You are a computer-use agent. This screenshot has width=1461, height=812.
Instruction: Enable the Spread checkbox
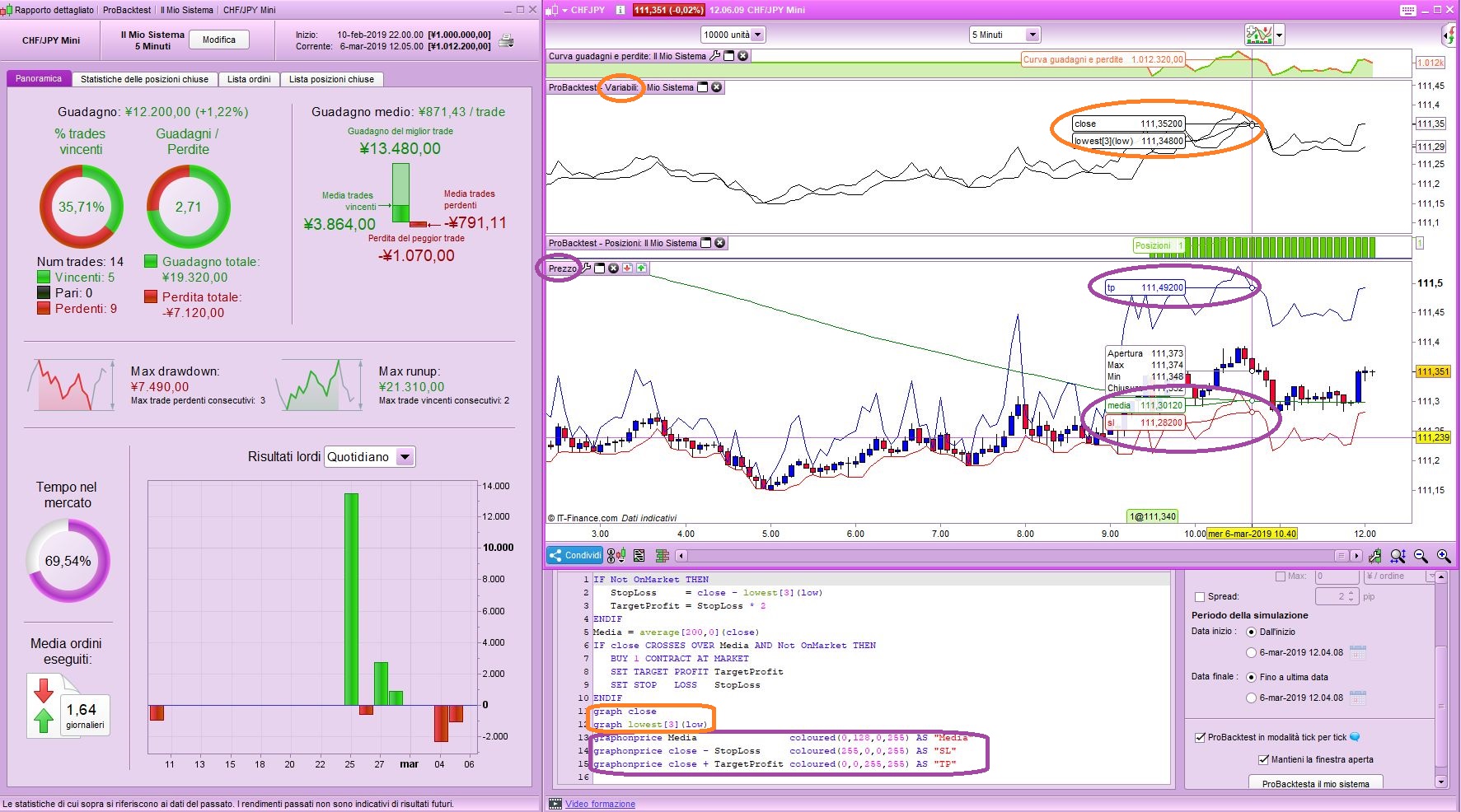pos(1200,597)
